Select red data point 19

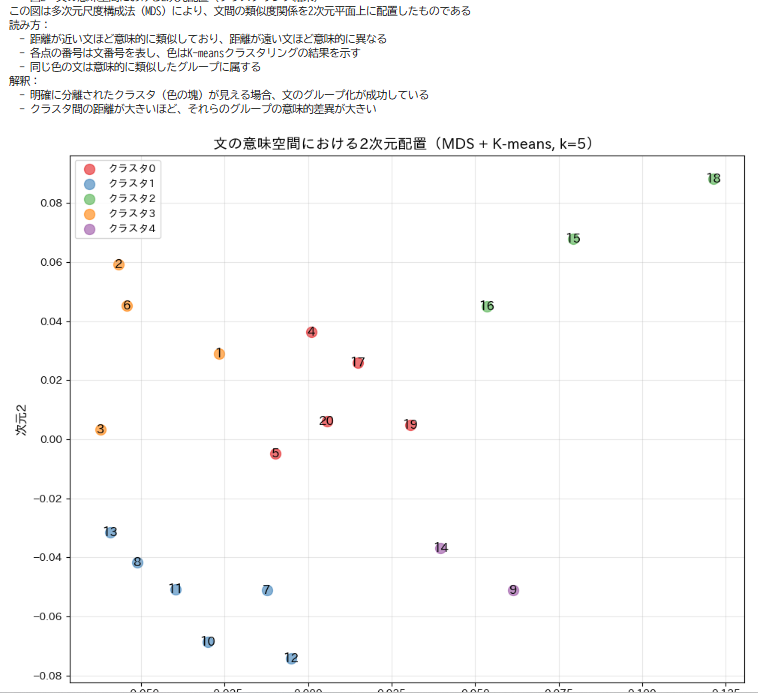click(410, 425)
